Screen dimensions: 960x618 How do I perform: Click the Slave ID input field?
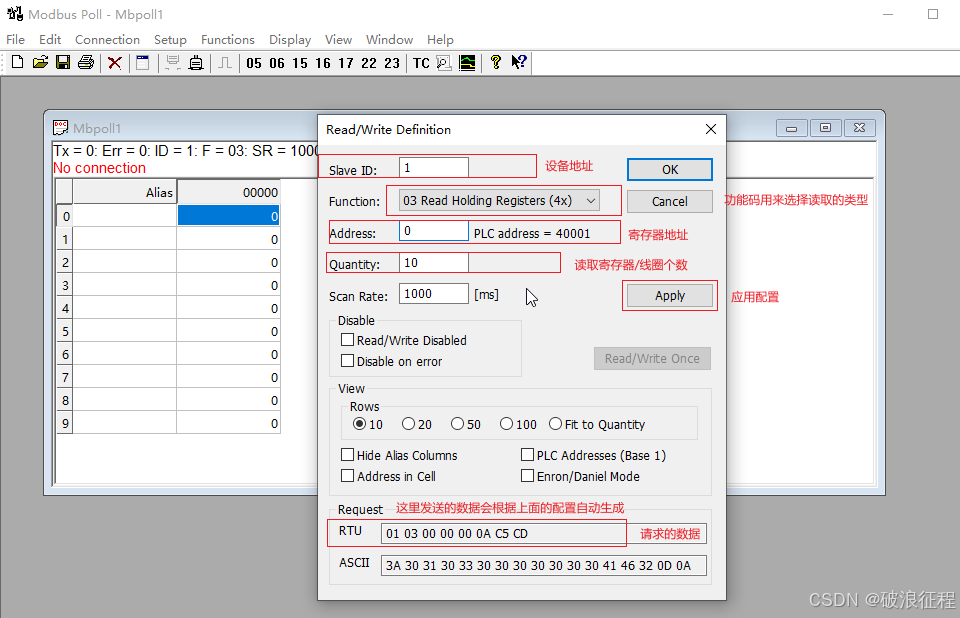(x=433, y=168)
